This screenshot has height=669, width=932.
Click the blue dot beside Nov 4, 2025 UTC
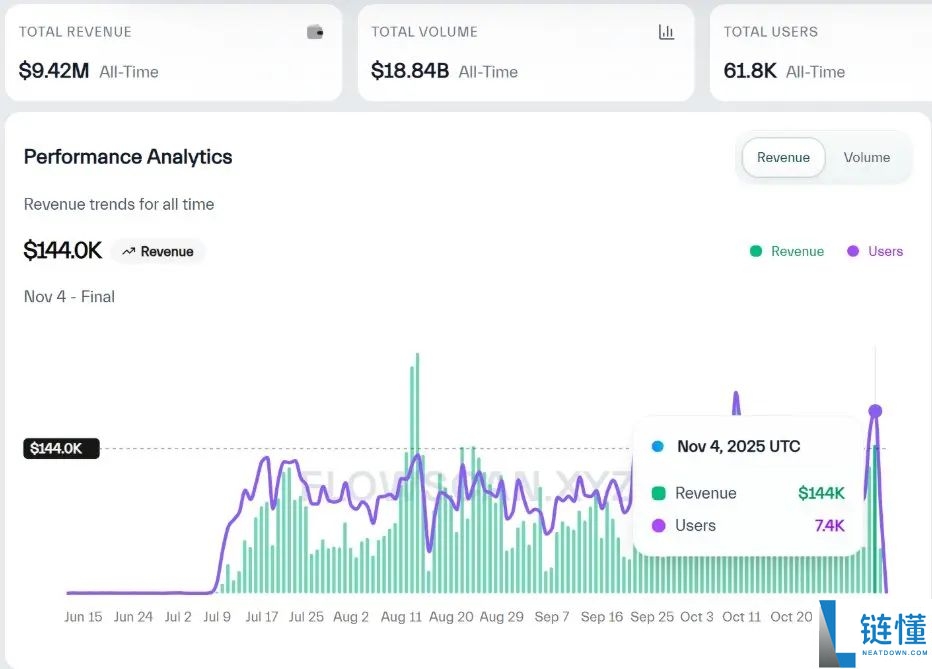coord(657,447)
